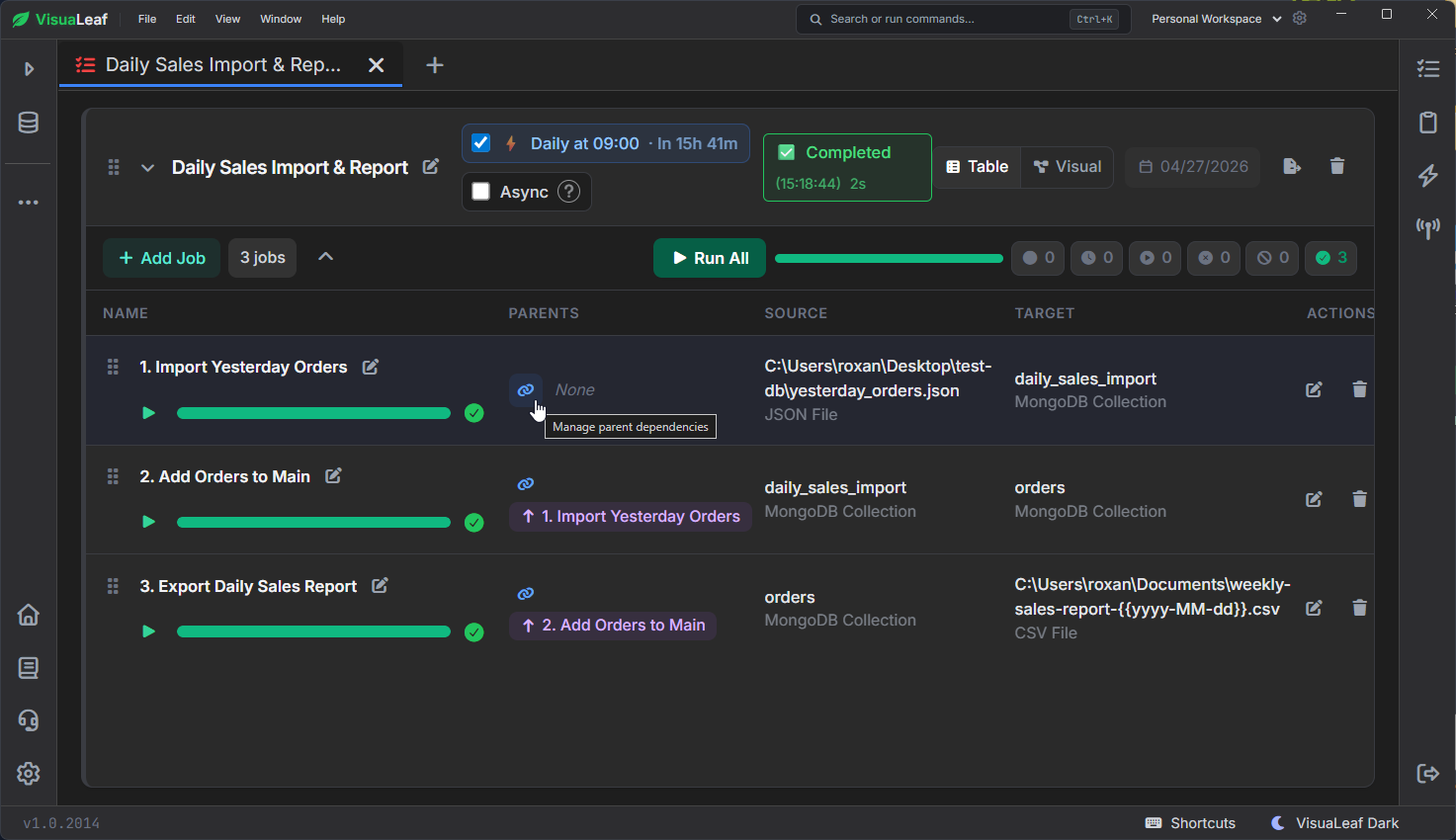Filter by the running status count
Viewport: 1456px width, 840px height.
click(1155, 258)
